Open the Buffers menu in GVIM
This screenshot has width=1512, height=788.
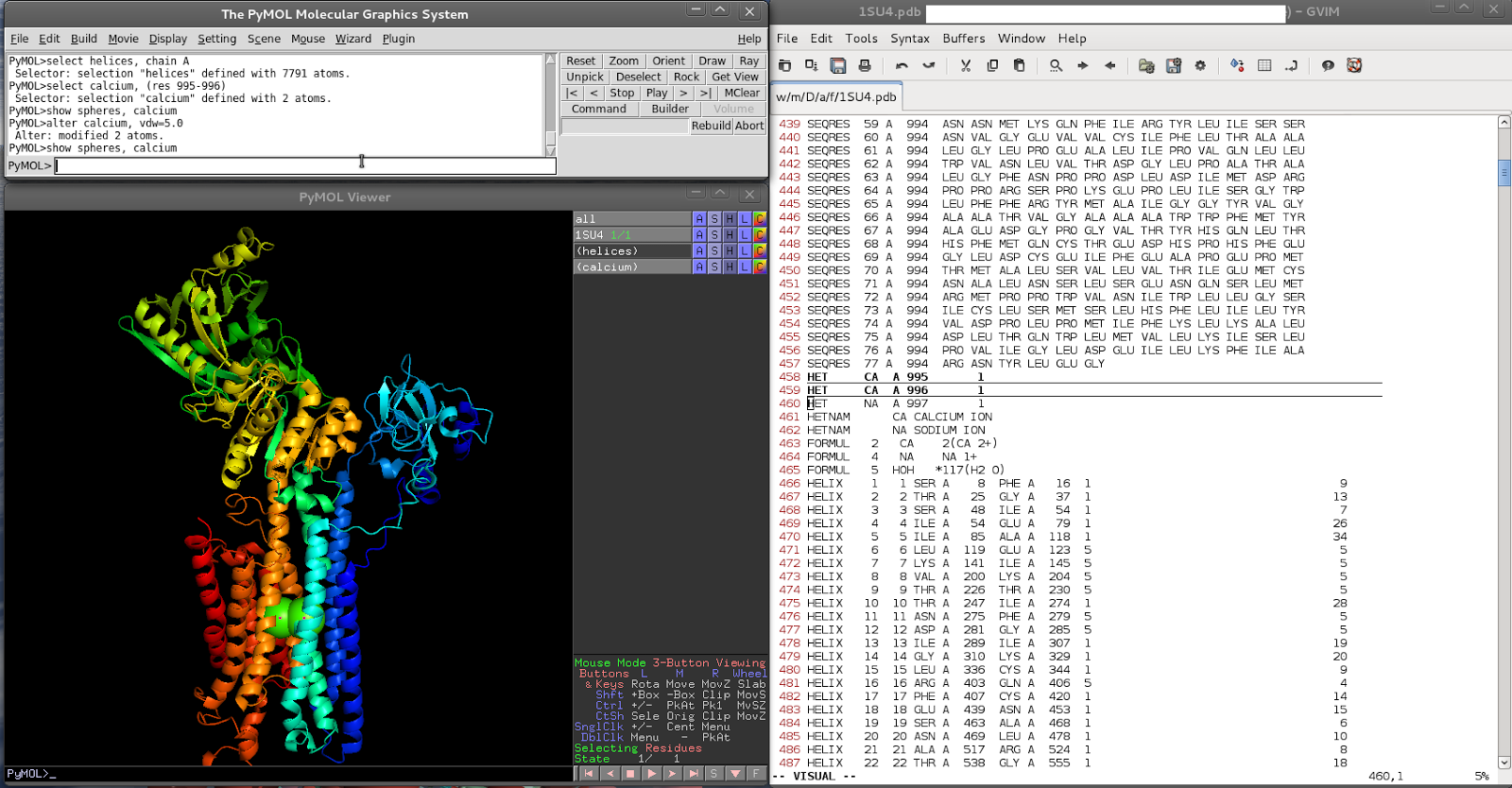click(964, 39)
